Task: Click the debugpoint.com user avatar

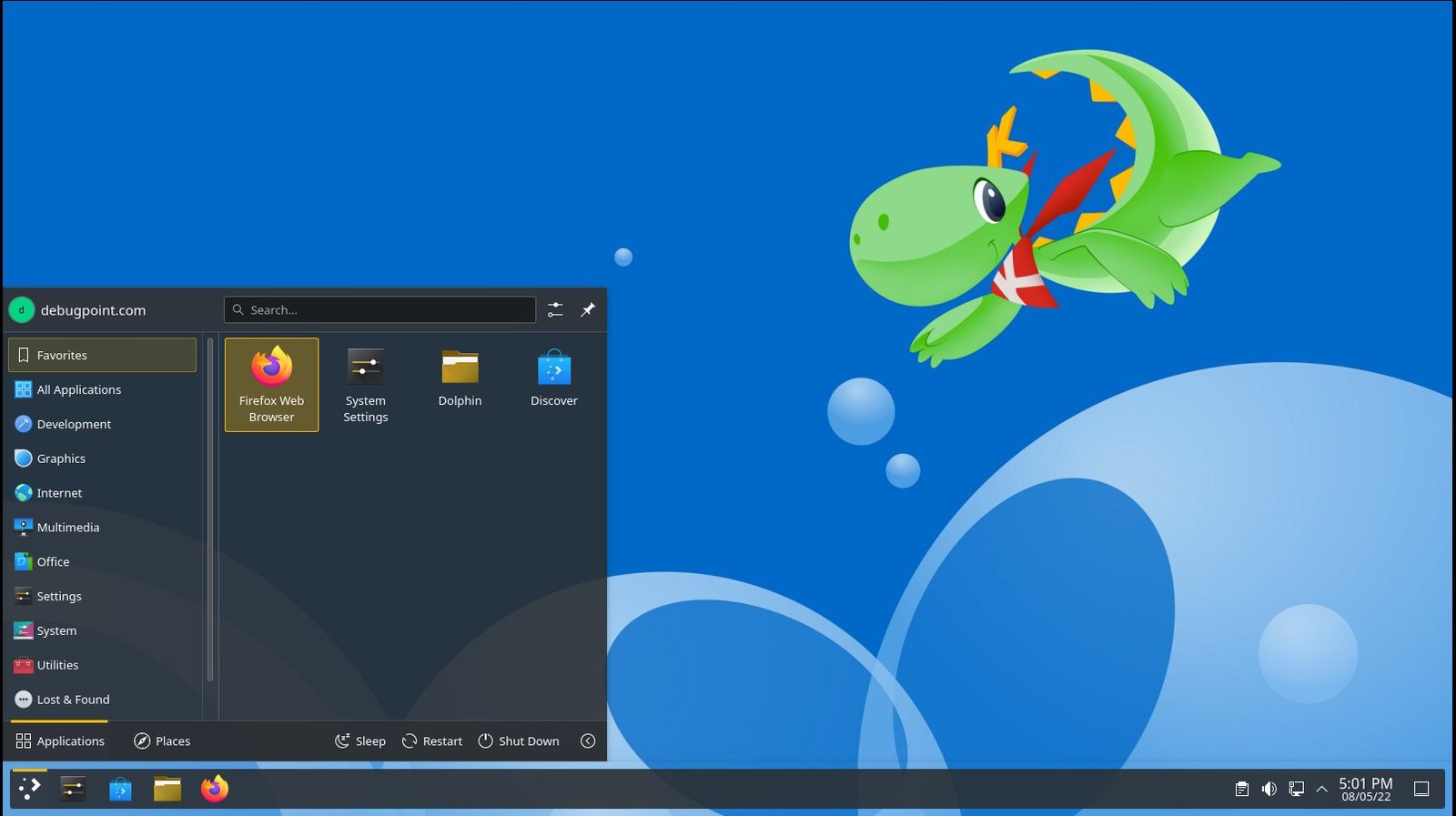Action: point(21,310)
